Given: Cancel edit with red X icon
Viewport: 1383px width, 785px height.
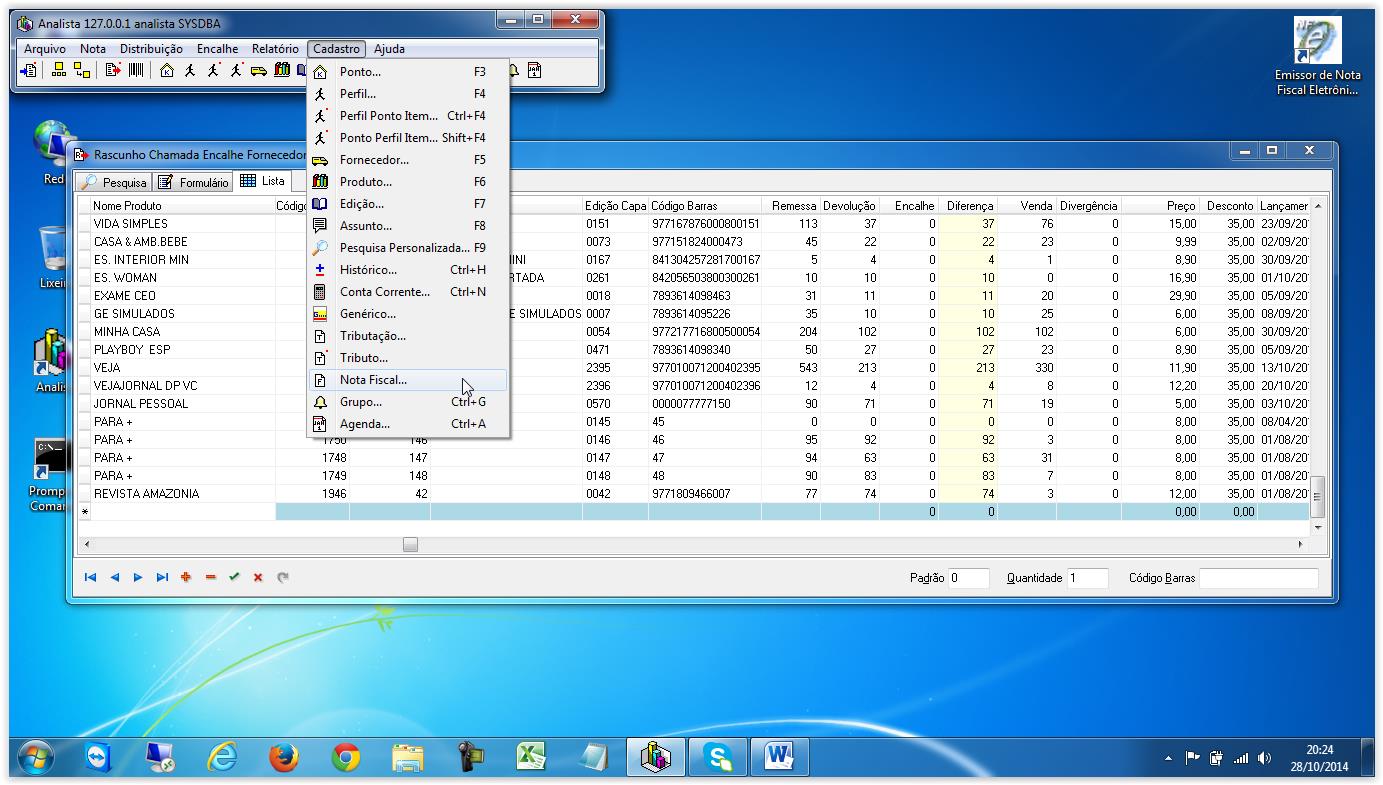Looking at the screenshot, I should (258, 577).
